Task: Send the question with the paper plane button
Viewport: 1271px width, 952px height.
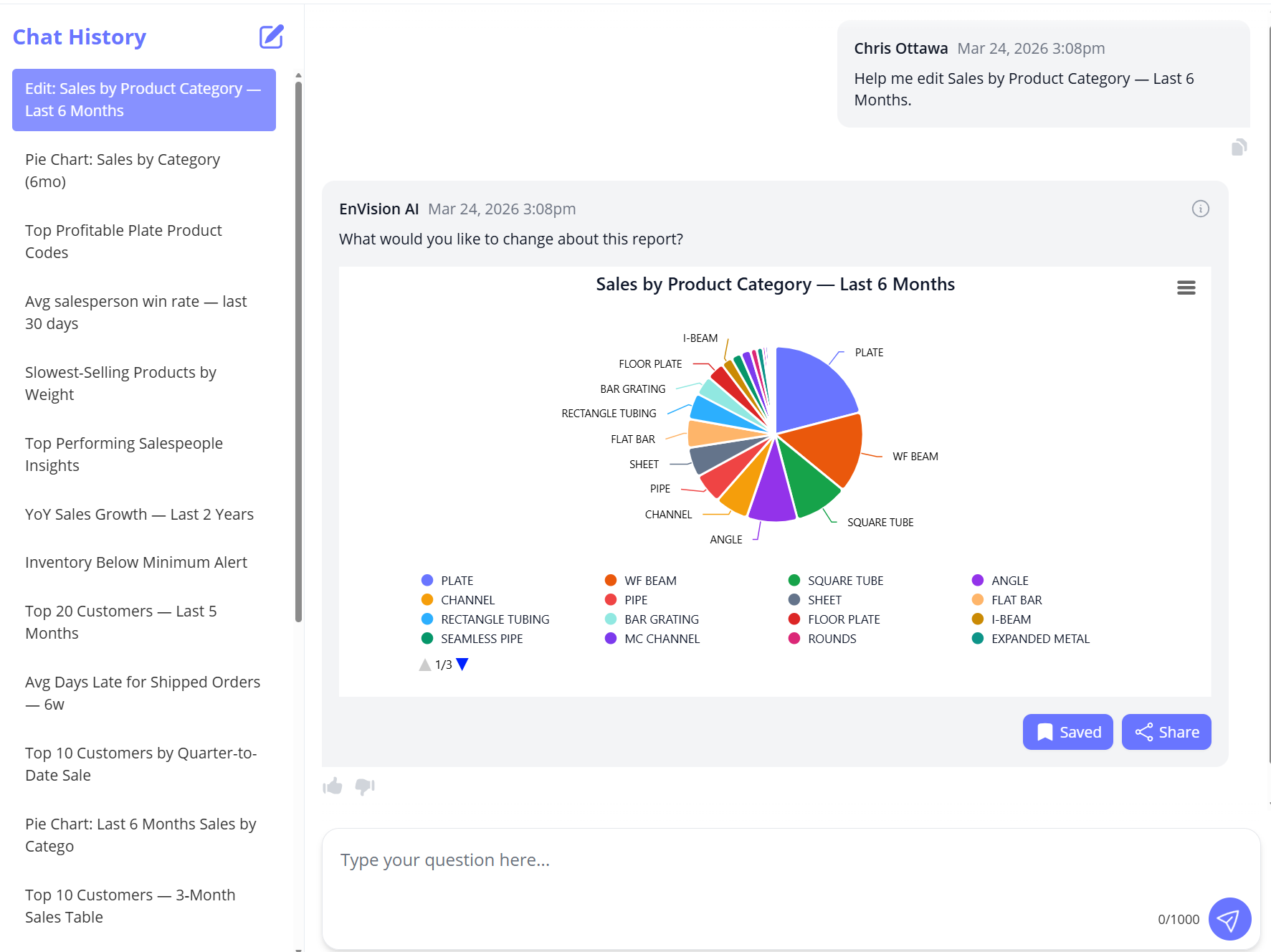Action: pyautogui.click(x=1229, y=919)
